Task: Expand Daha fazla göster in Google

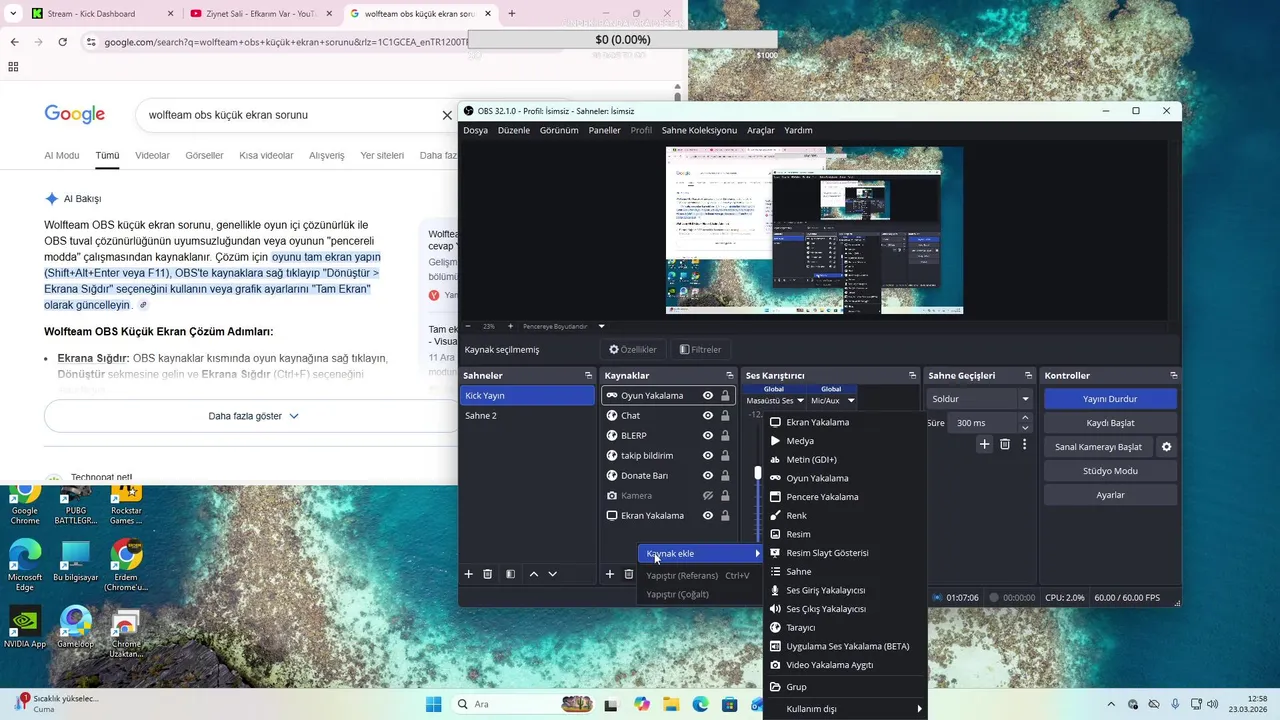Action: coord(253,416)
